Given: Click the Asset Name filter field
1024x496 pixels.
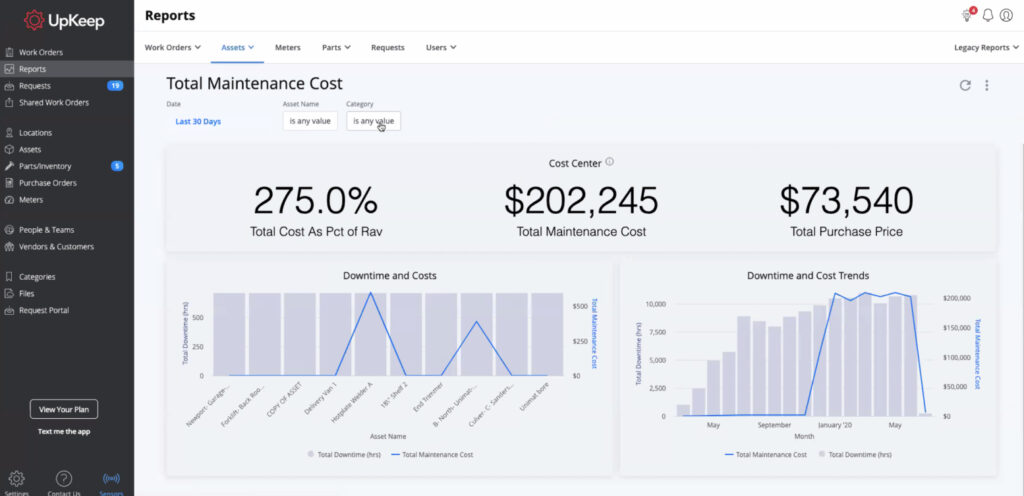Looking at the screenshot, I should (310, 121).
